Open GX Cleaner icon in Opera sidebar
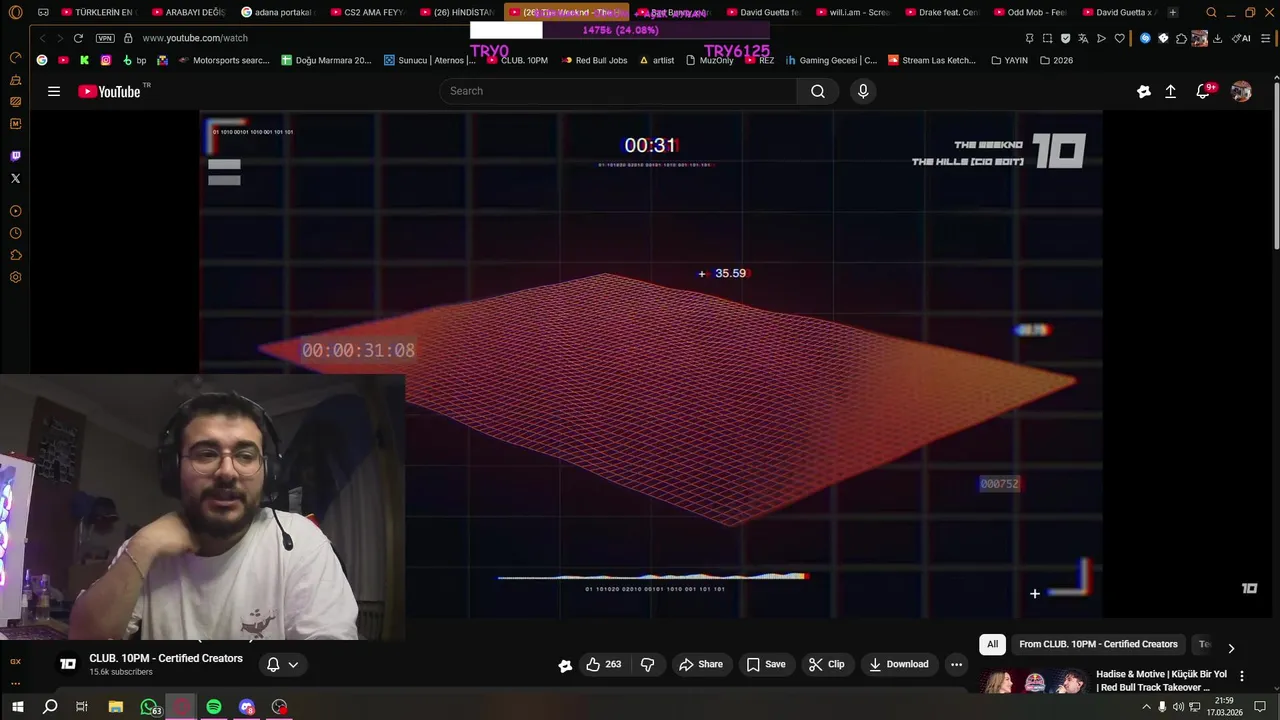Viewport: 1280px width, 720px height. [x=15, y=80]
